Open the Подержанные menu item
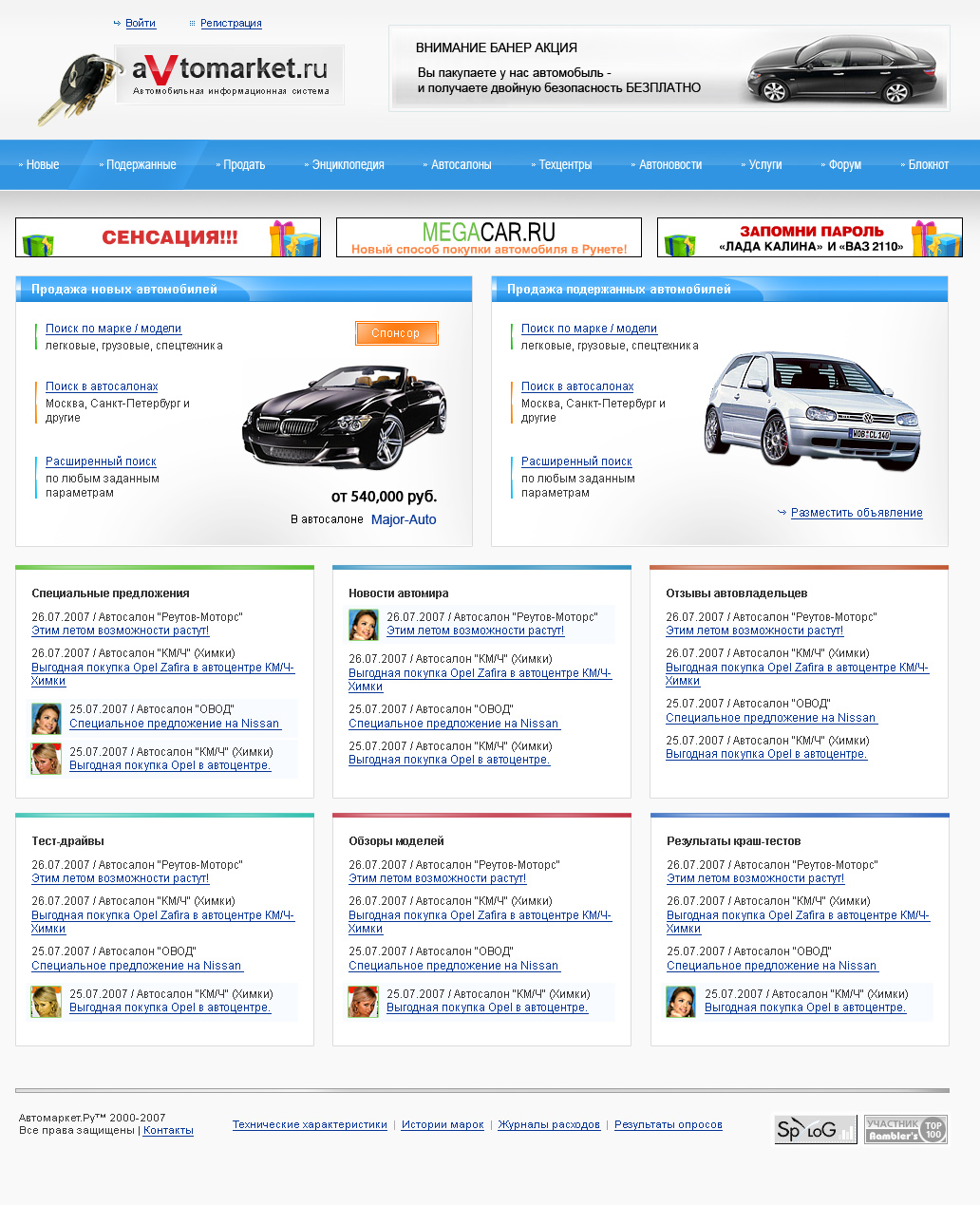The image size is (980, 1205). click(x=141, y=164)
